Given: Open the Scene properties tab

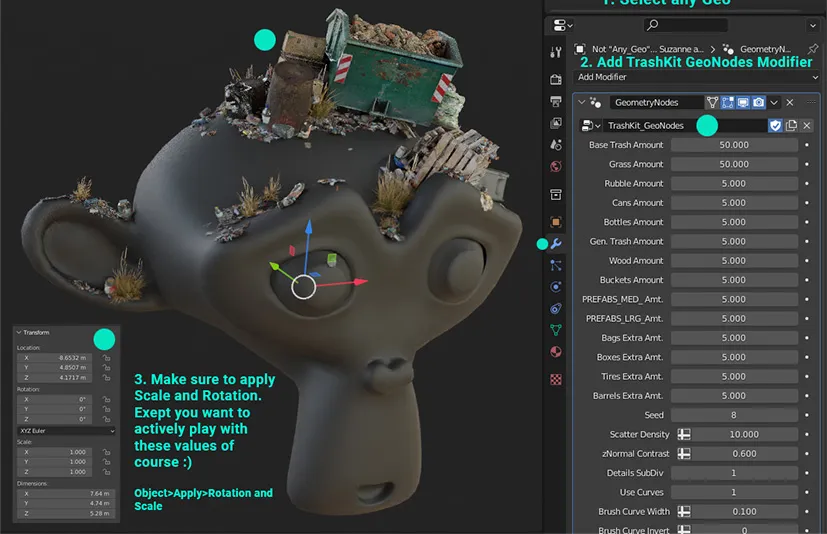Looking at the screenshot, I should click(x=555, y=145).
